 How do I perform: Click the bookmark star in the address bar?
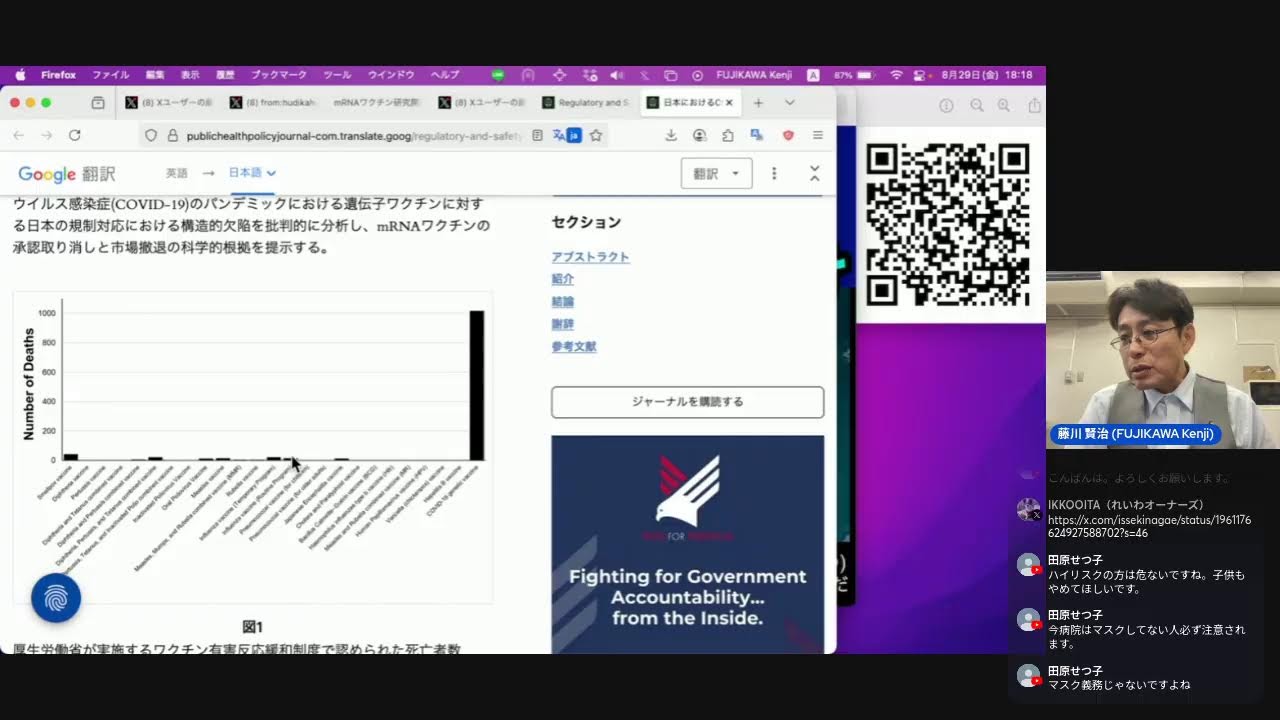pyautogui.click(x=596, y=135)
